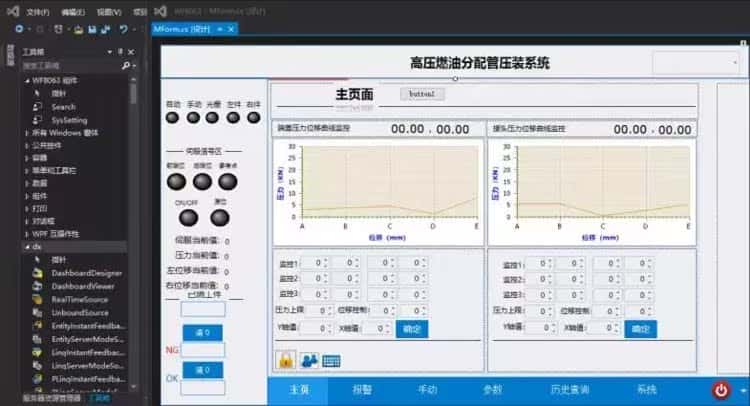750x406 pixels.
Task: Open the 视图(V) menu
Action: (109, 12)
